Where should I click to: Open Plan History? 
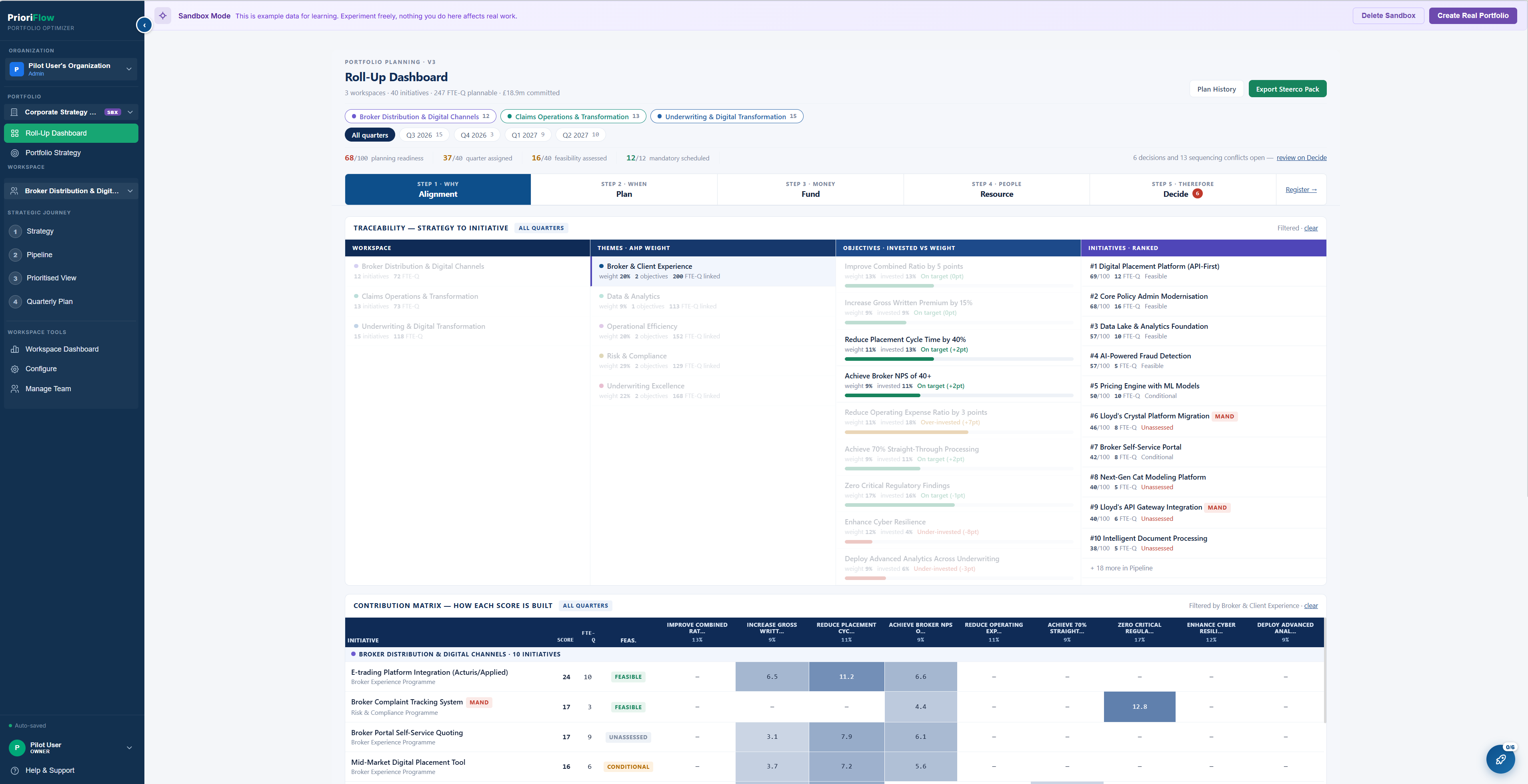1216,89
